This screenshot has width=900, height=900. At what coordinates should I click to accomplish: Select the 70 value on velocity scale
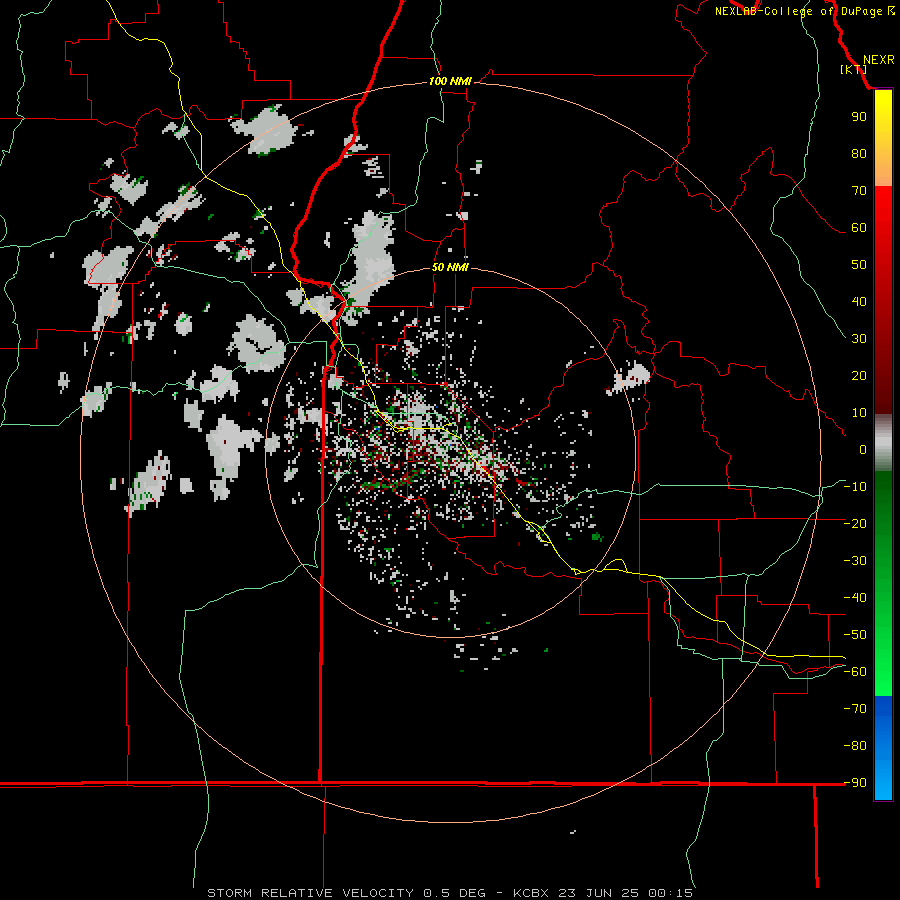(x=859, y=191)
